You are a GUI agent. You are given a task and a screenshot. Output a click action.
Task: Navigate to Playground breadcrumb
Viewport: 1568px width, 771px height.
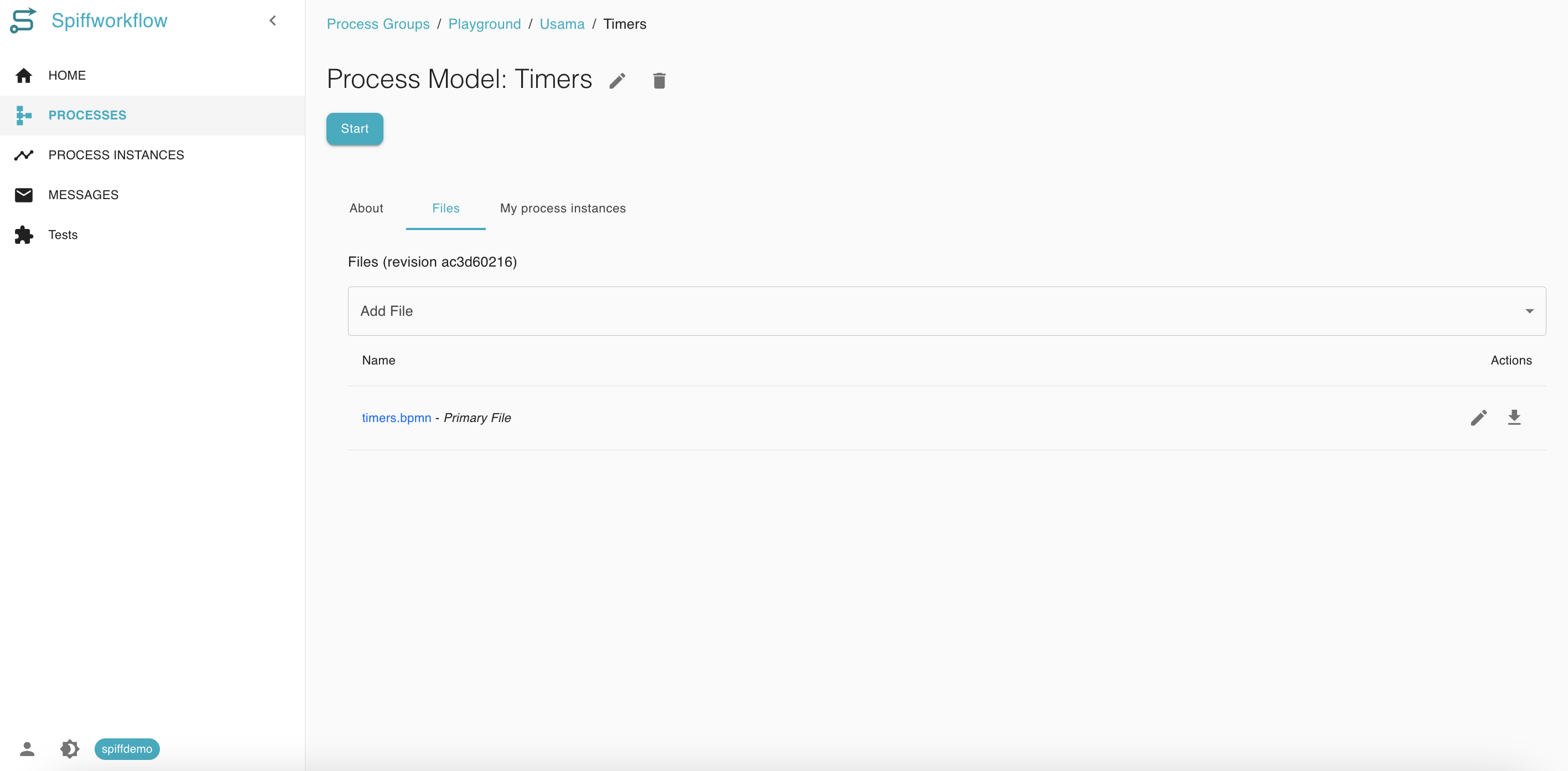tap(485, 24)
